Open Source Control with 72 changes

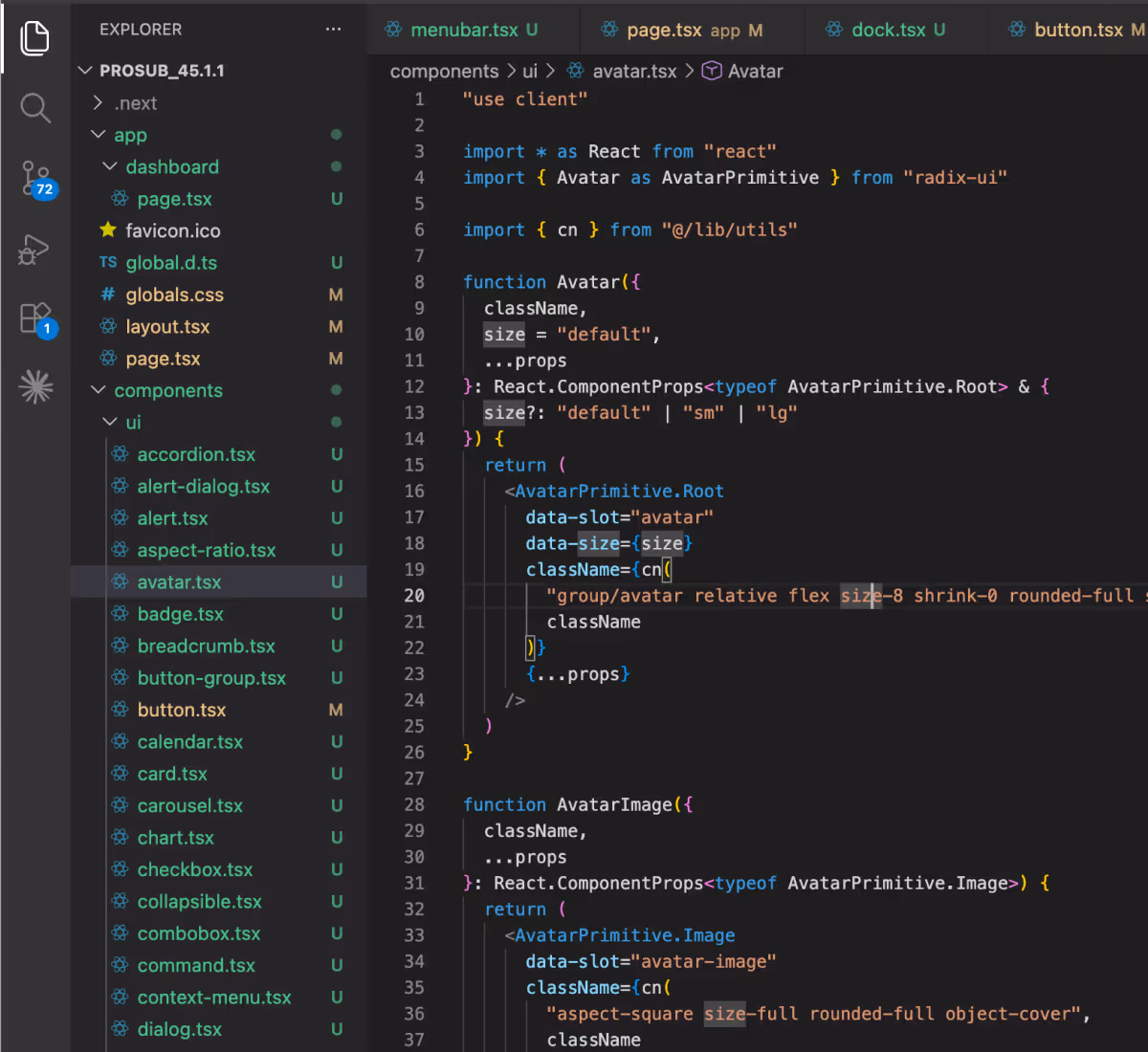(37, 179)
